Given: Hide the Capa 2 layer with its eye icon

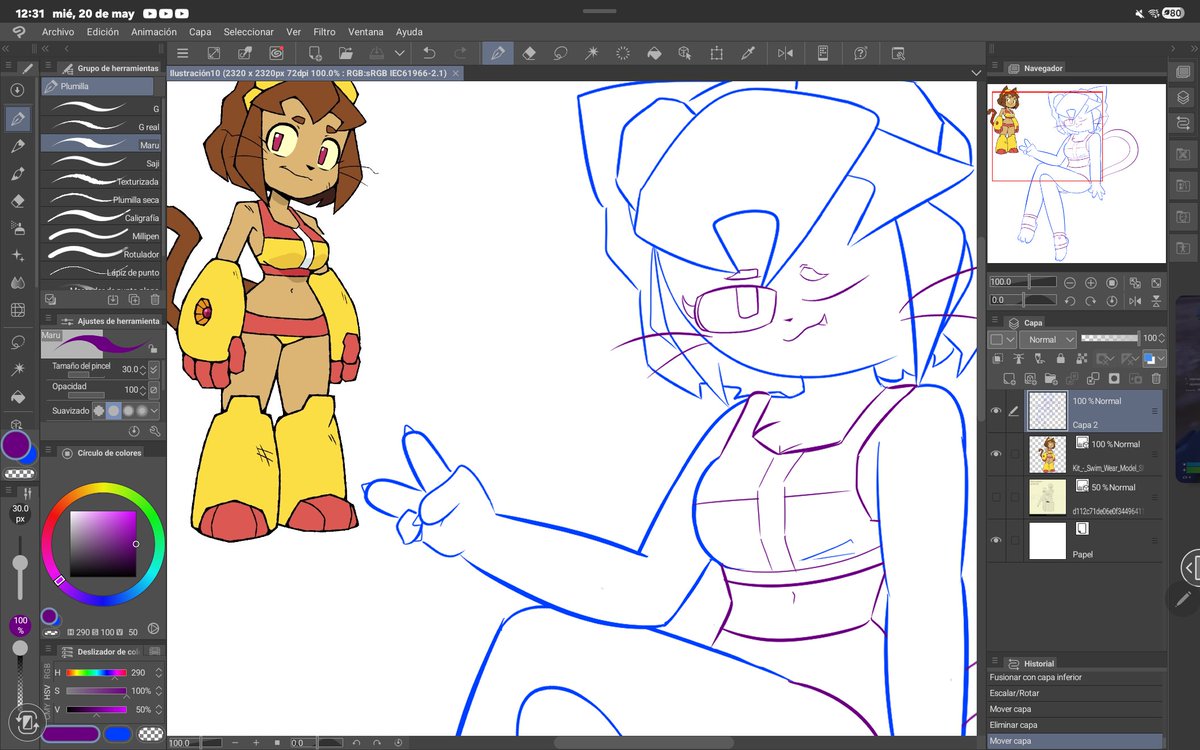Looking at the screenshot, I should point(996,411).
